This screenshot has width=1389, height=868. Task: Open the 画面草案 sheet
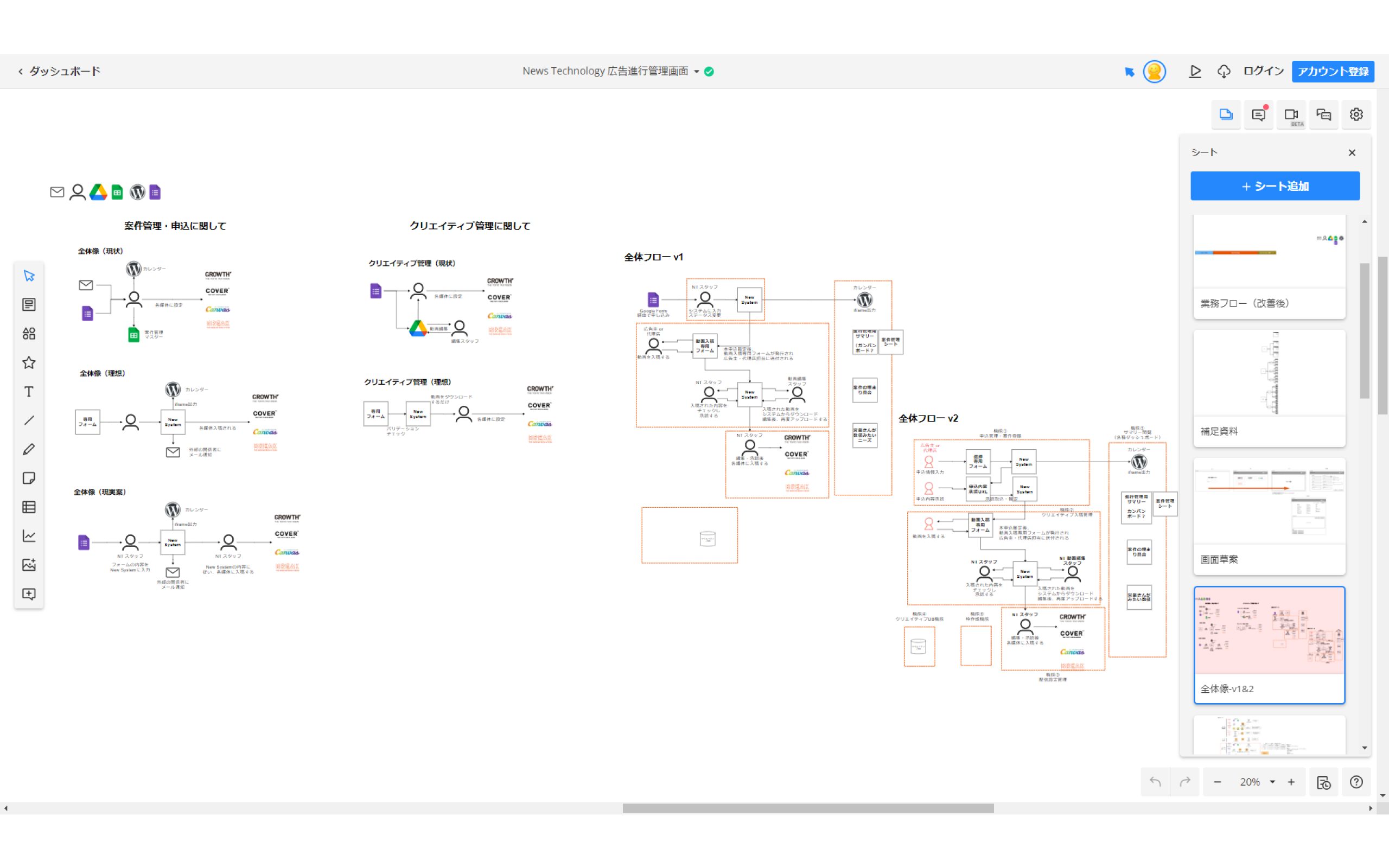[1269, 515]
